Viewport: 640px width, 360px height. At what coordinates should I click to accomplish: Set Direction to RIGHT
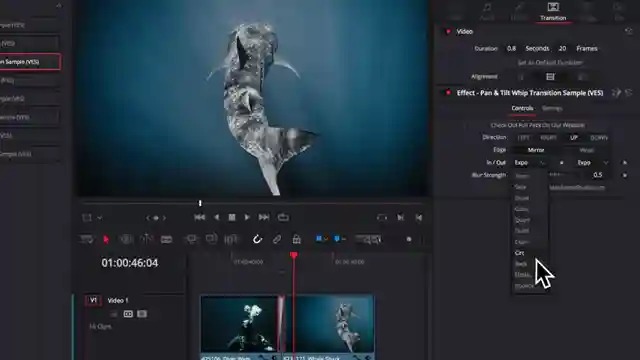coord(548,138)
